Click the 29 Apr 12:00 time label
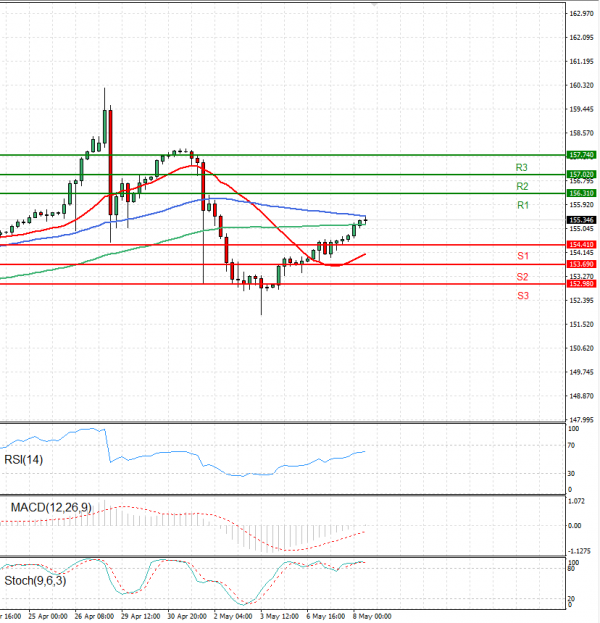 pos(141,616)
